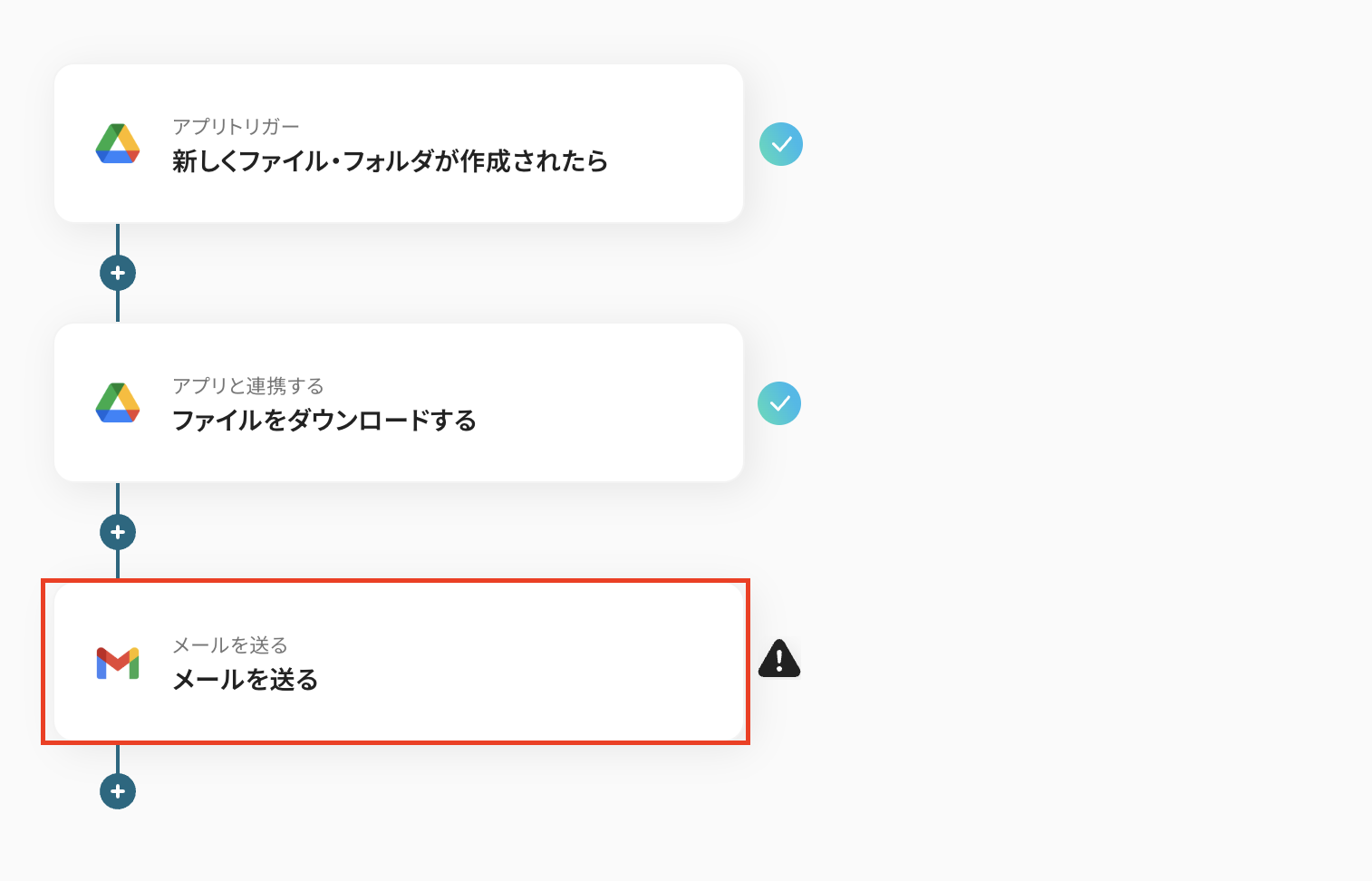Click the warning triangle beside メールを送る step
This screenshot has height=881, width=1372.
779,659
